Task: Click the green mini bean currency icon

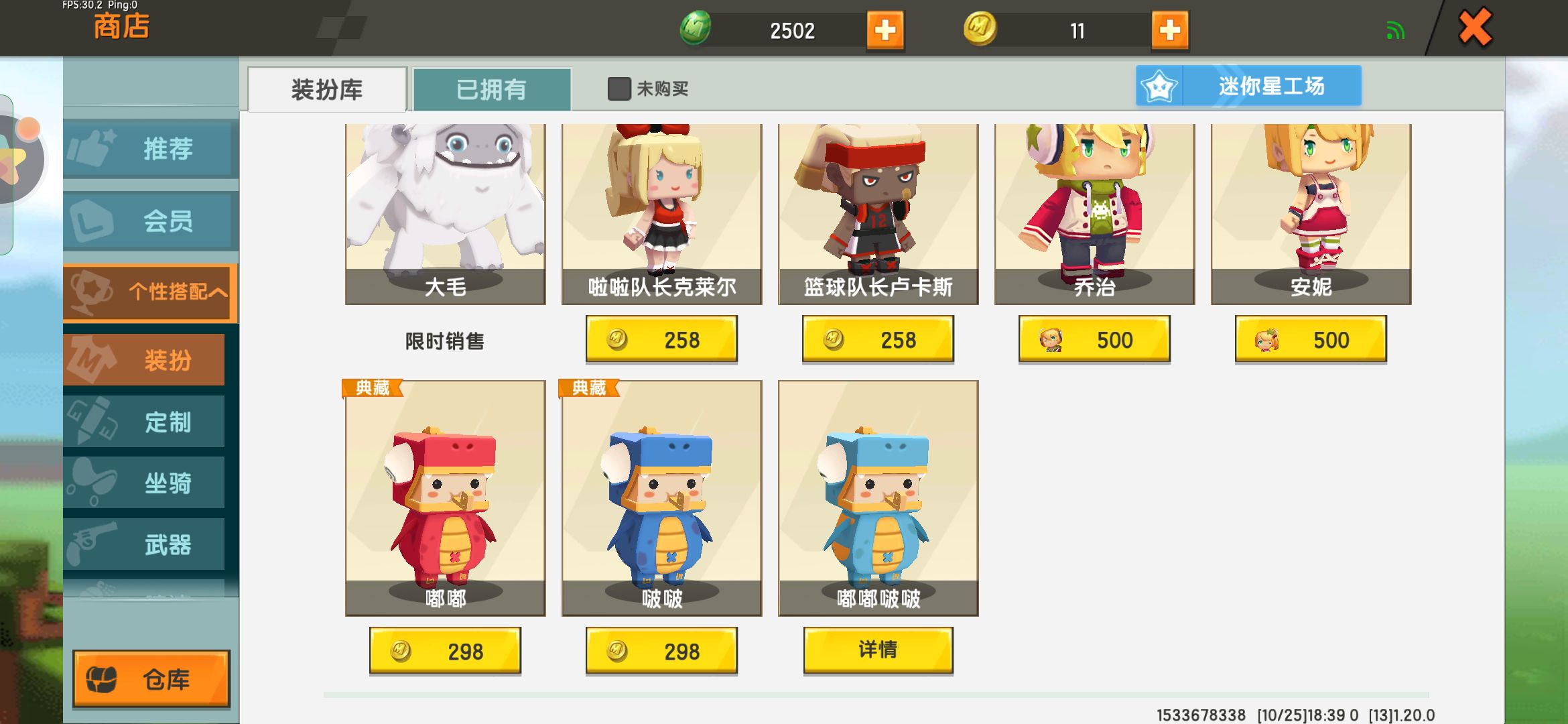Action: (x=696, y=29)
